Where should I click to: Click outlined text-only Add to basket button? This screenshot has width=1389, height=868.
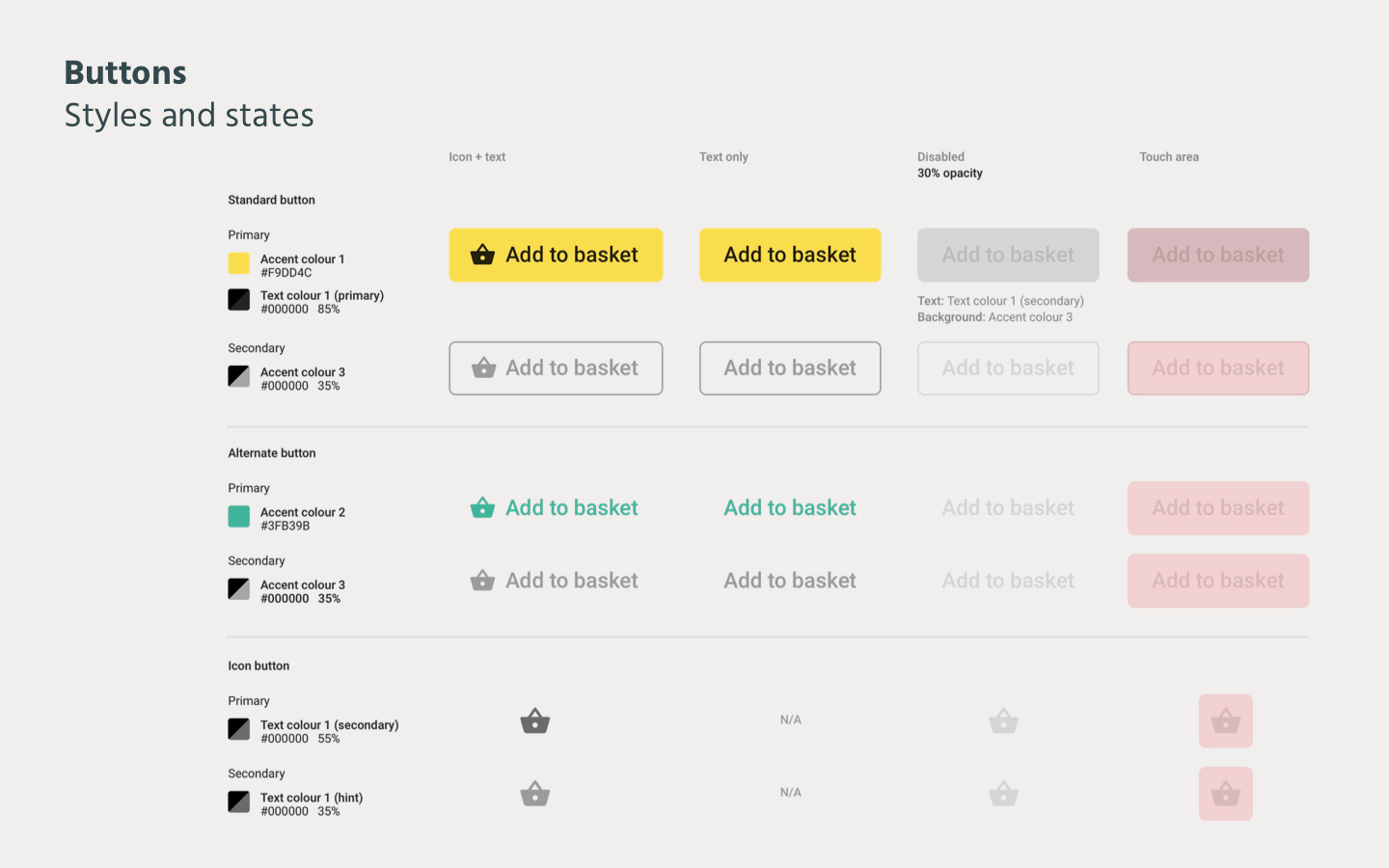790,368
